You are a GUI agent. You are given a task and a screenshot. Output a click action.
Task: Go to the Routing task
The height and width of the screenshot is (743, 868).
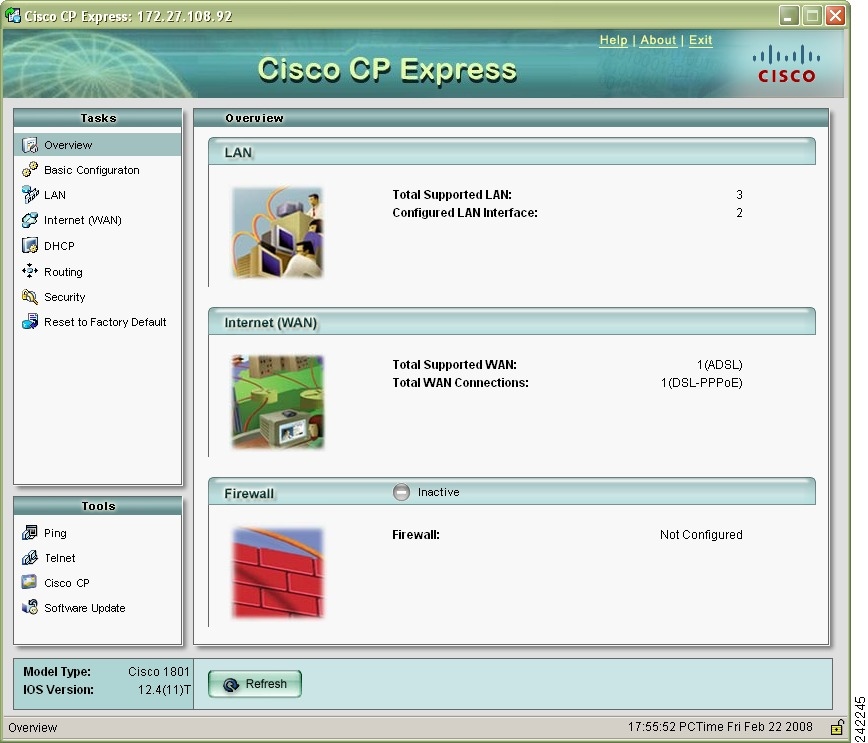[x=64, y=272]
